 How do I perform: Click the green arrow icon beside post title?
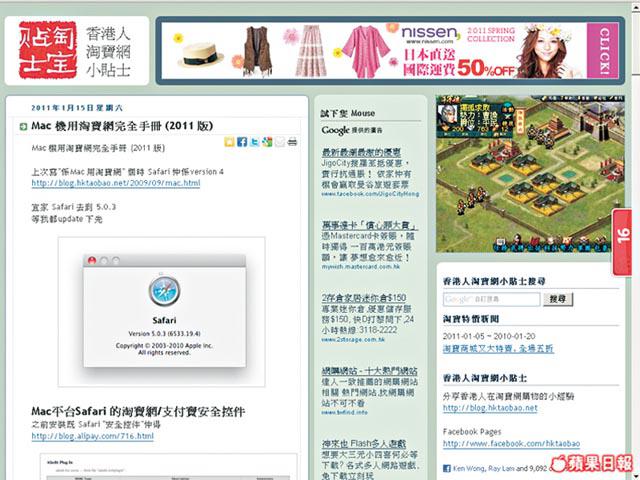pyautogui.click(x=23, y=127)
